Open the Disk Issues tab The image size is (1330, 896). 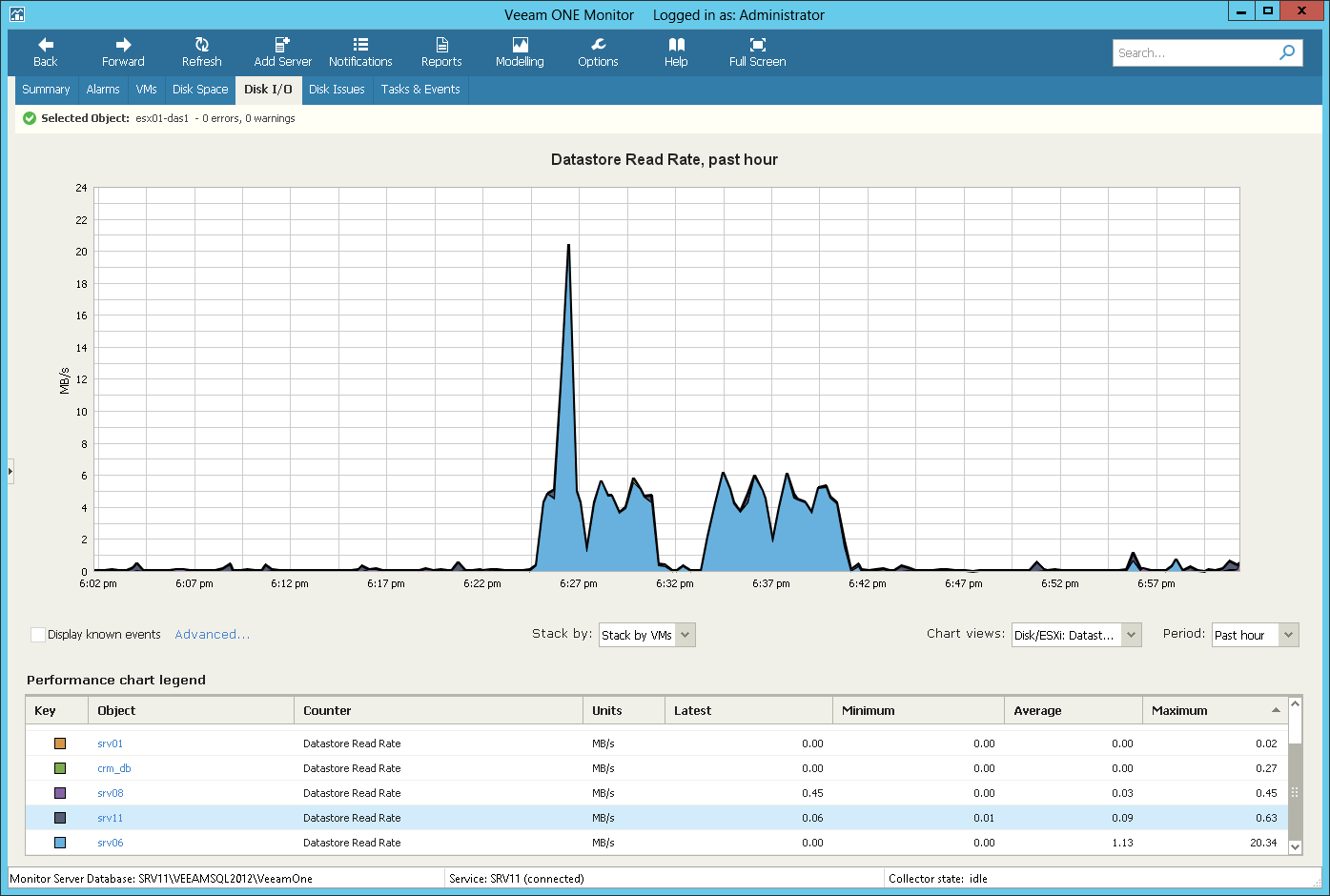point(337,90)
